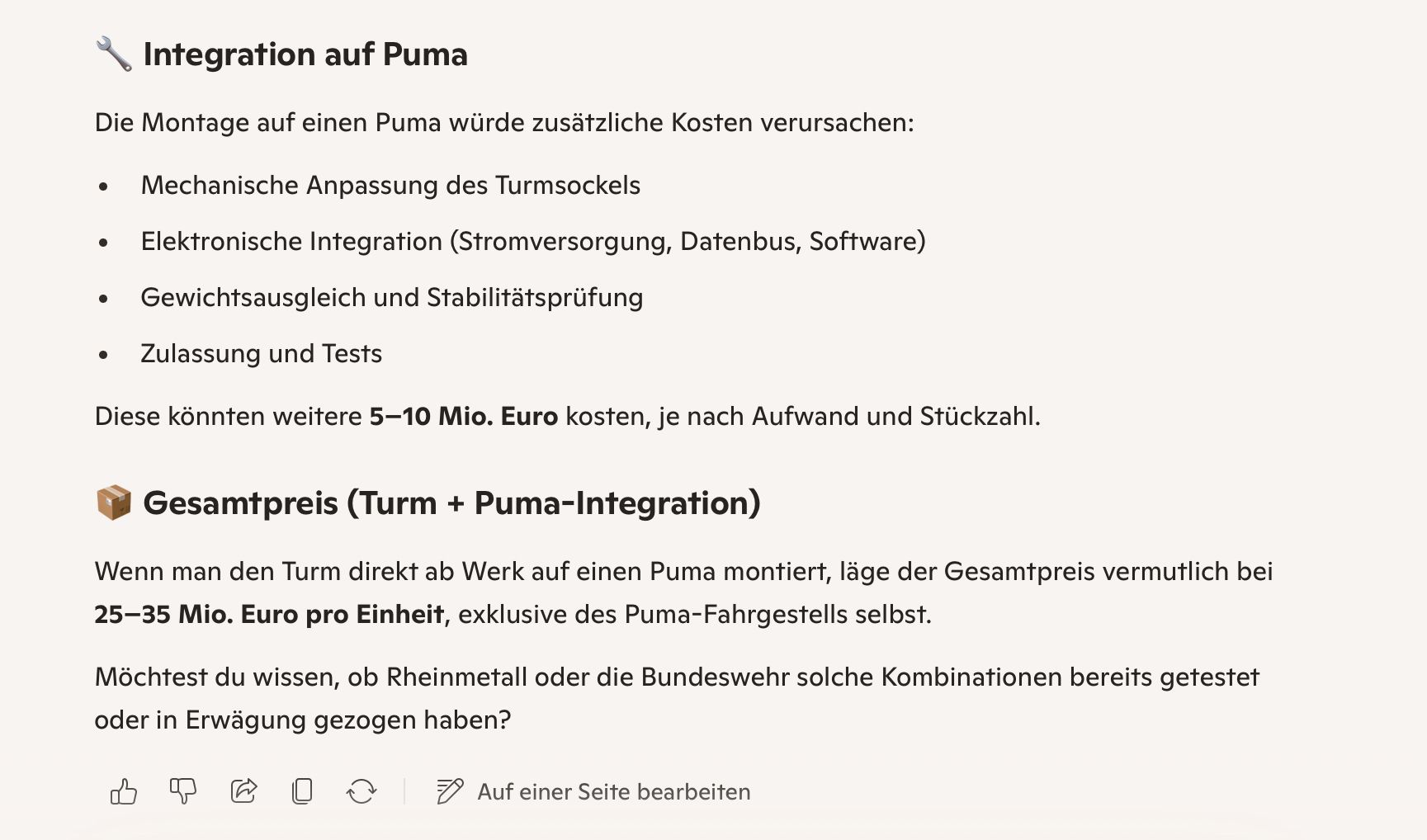Click the pencil edit icon
Viewport: 1427px width, 840px height.
449,791
